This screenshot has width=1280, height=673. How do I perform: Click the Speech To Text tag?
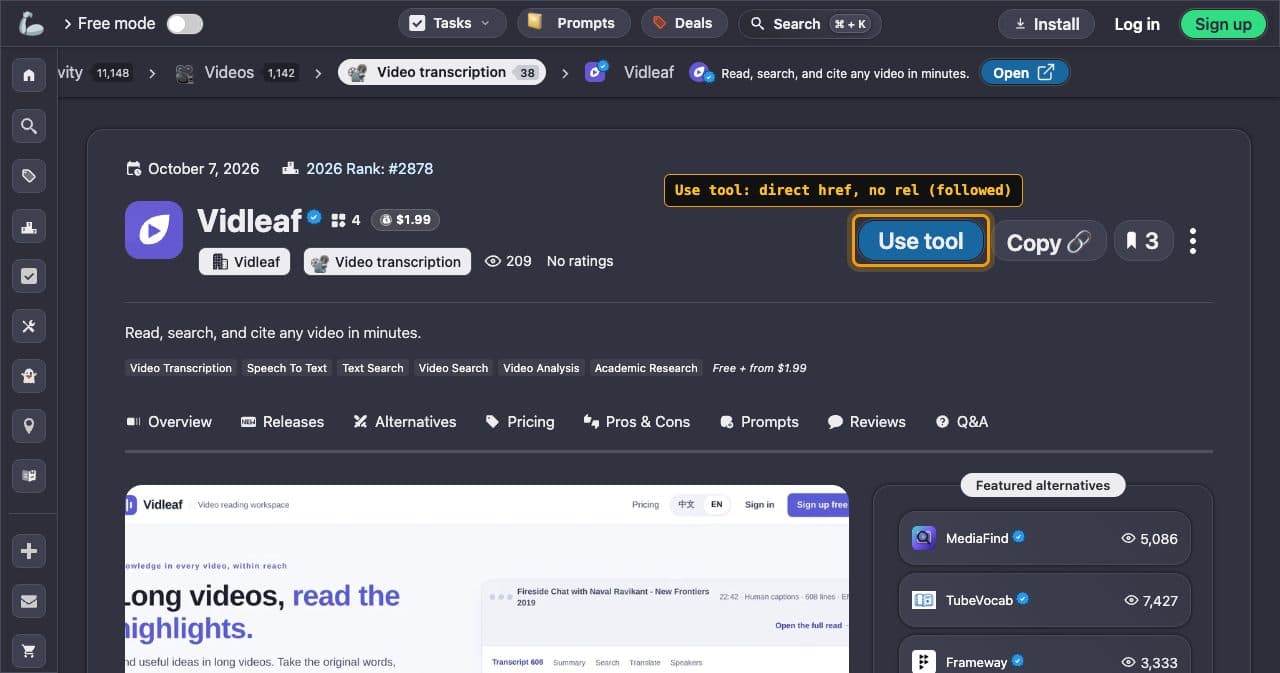click(x=287, y=368)
